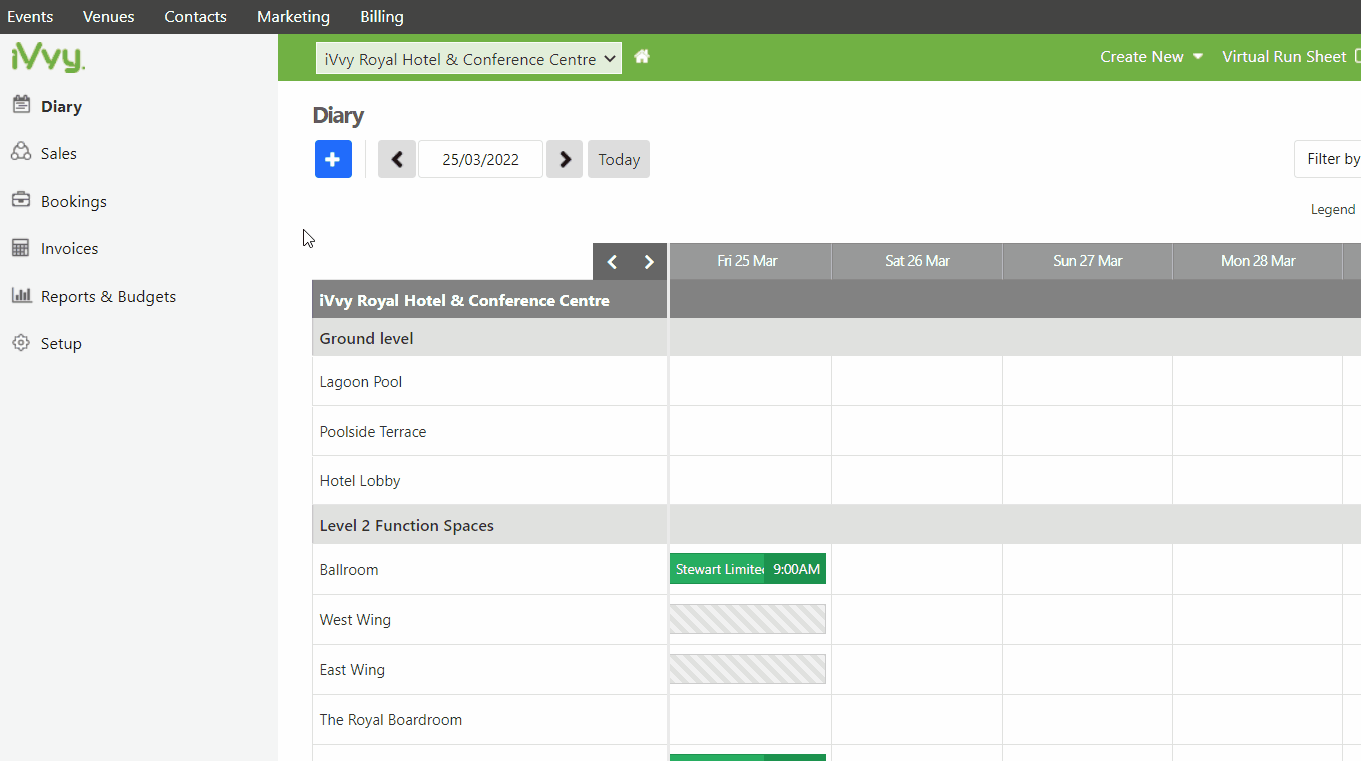The height and width of the screenshot is (761, 1361).
Task: Open the Contacts top menu
Action: pyautogui.click(x=195, y=17)
